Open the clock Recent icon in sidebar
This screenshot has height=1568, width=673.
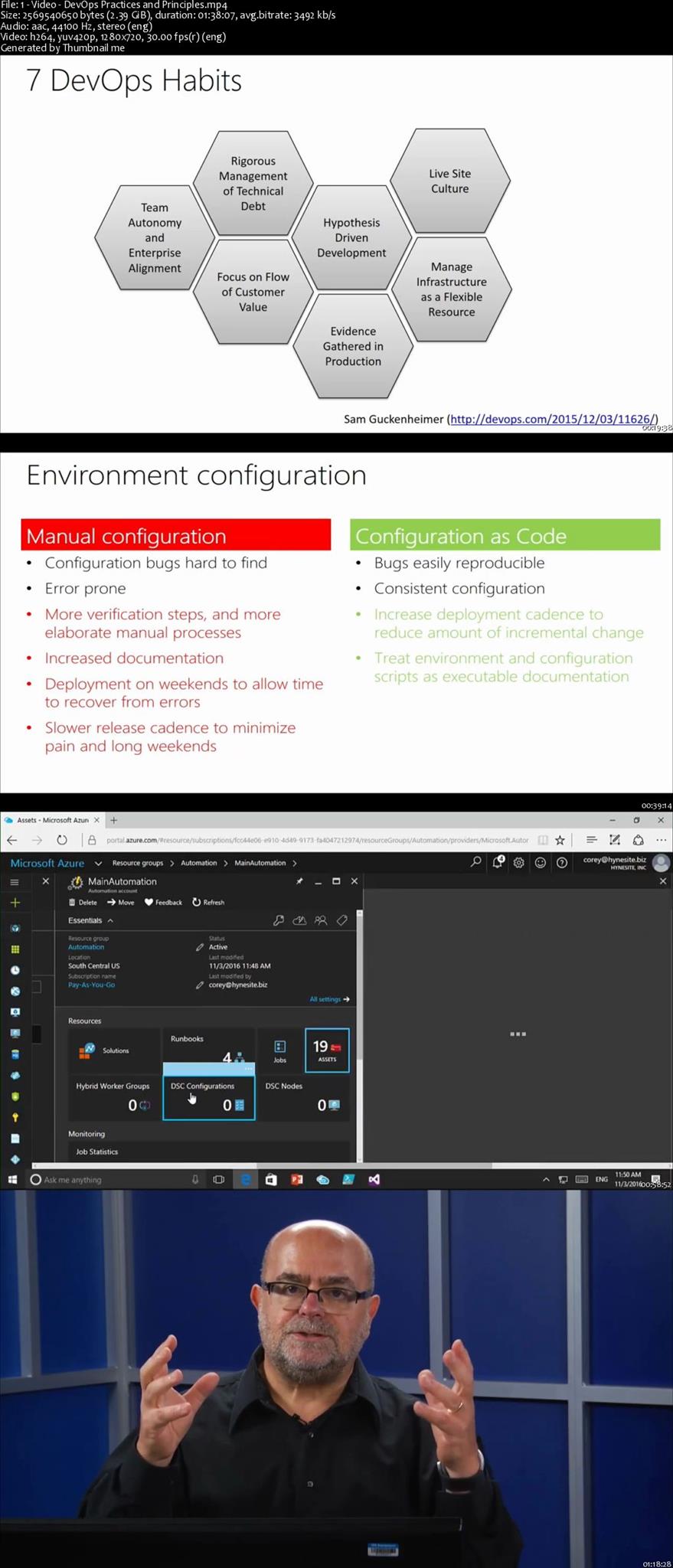15,970
